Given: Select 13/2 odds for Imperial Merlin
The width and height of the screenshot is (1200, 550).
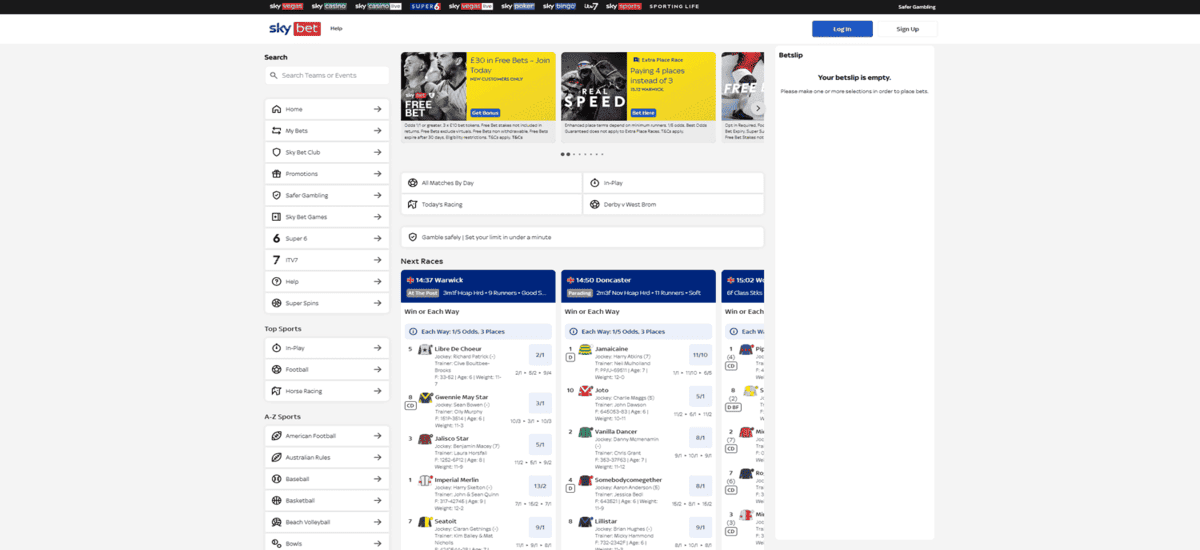Looking at the screenshot, I should coord(540,486).
